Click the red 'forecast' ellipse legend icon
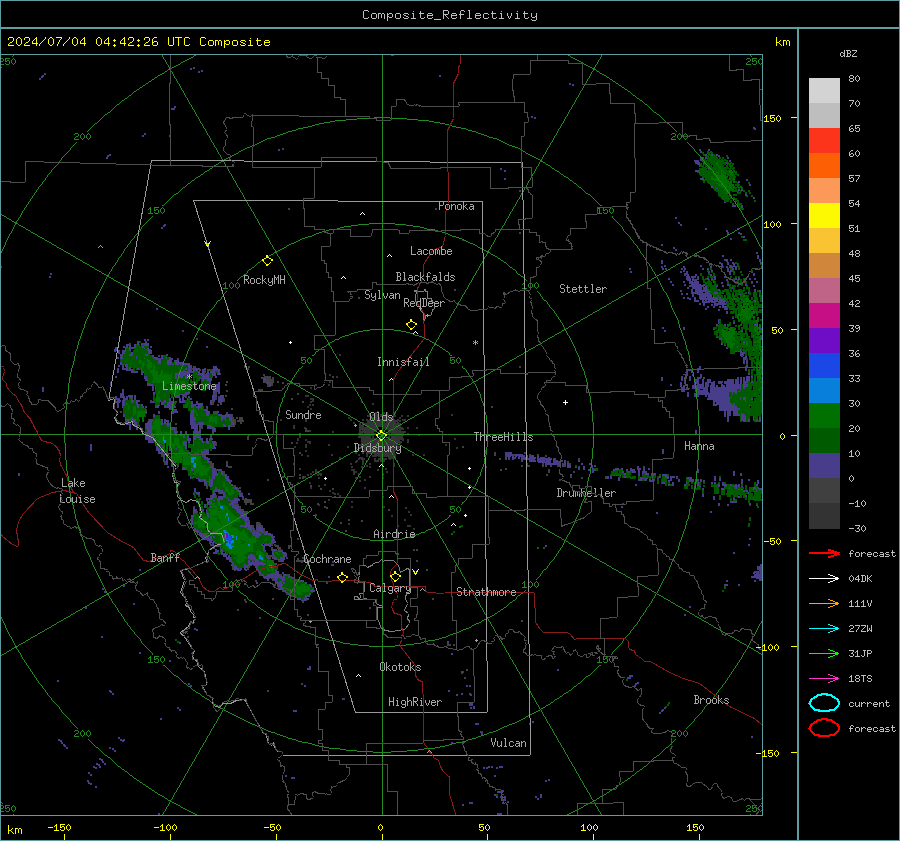900x841 pixels. click(824, 728)
